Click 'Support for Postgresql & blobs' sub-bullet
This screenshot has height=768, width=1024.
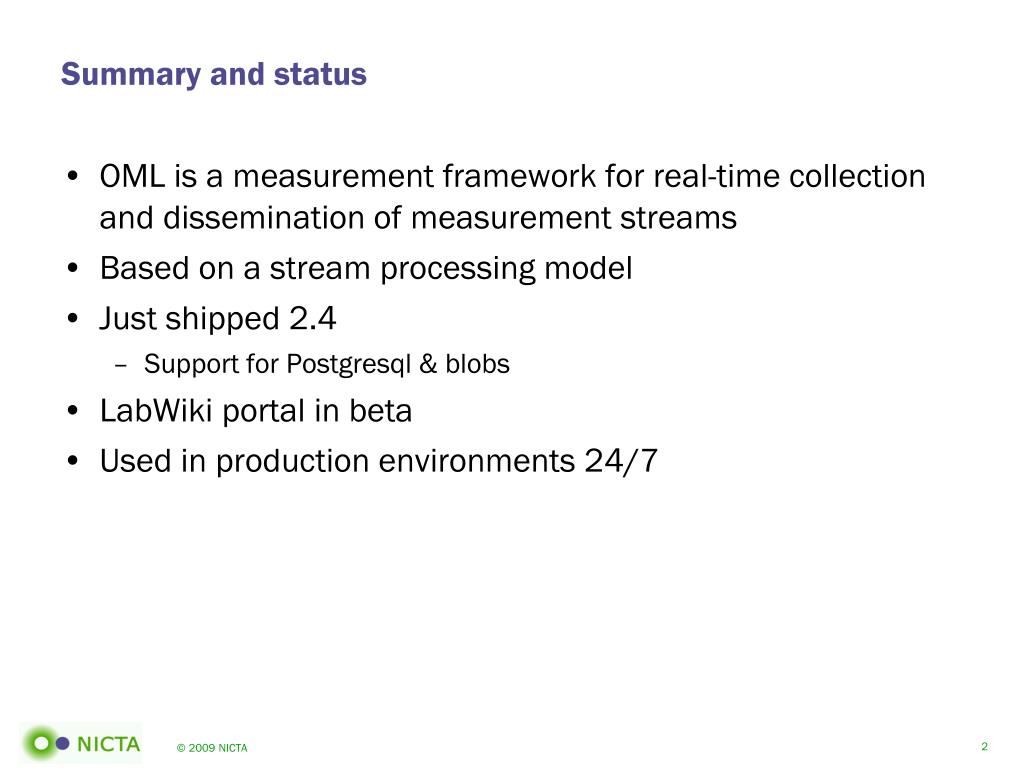[x=327, y=364]
